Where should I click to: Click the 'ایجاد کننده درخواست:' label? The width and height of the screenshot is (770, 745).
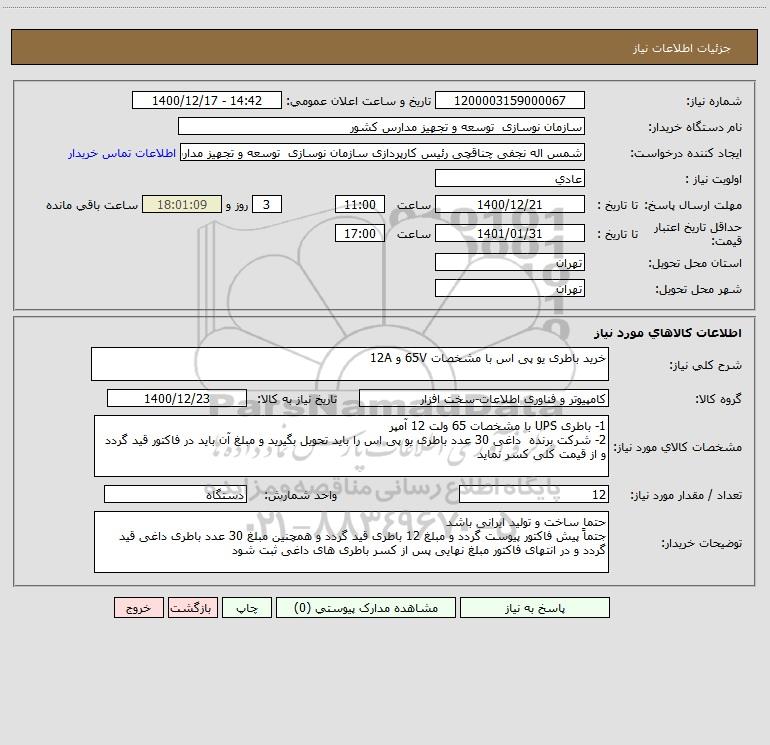tap(686, 153)
